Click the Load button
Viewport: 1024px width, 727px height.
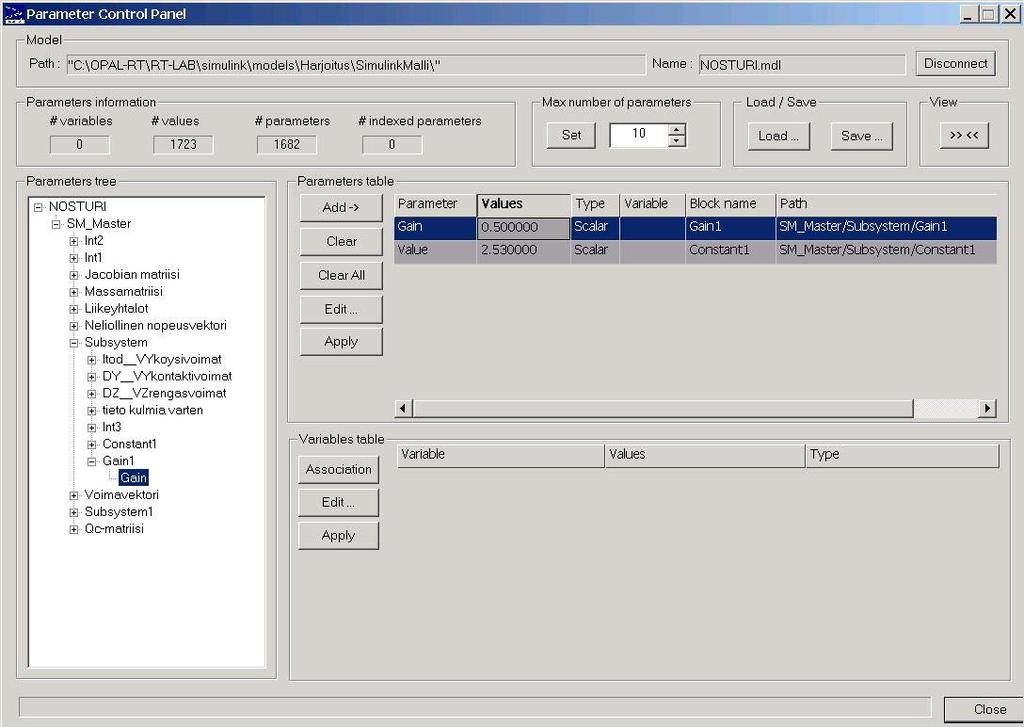point(778,136)
